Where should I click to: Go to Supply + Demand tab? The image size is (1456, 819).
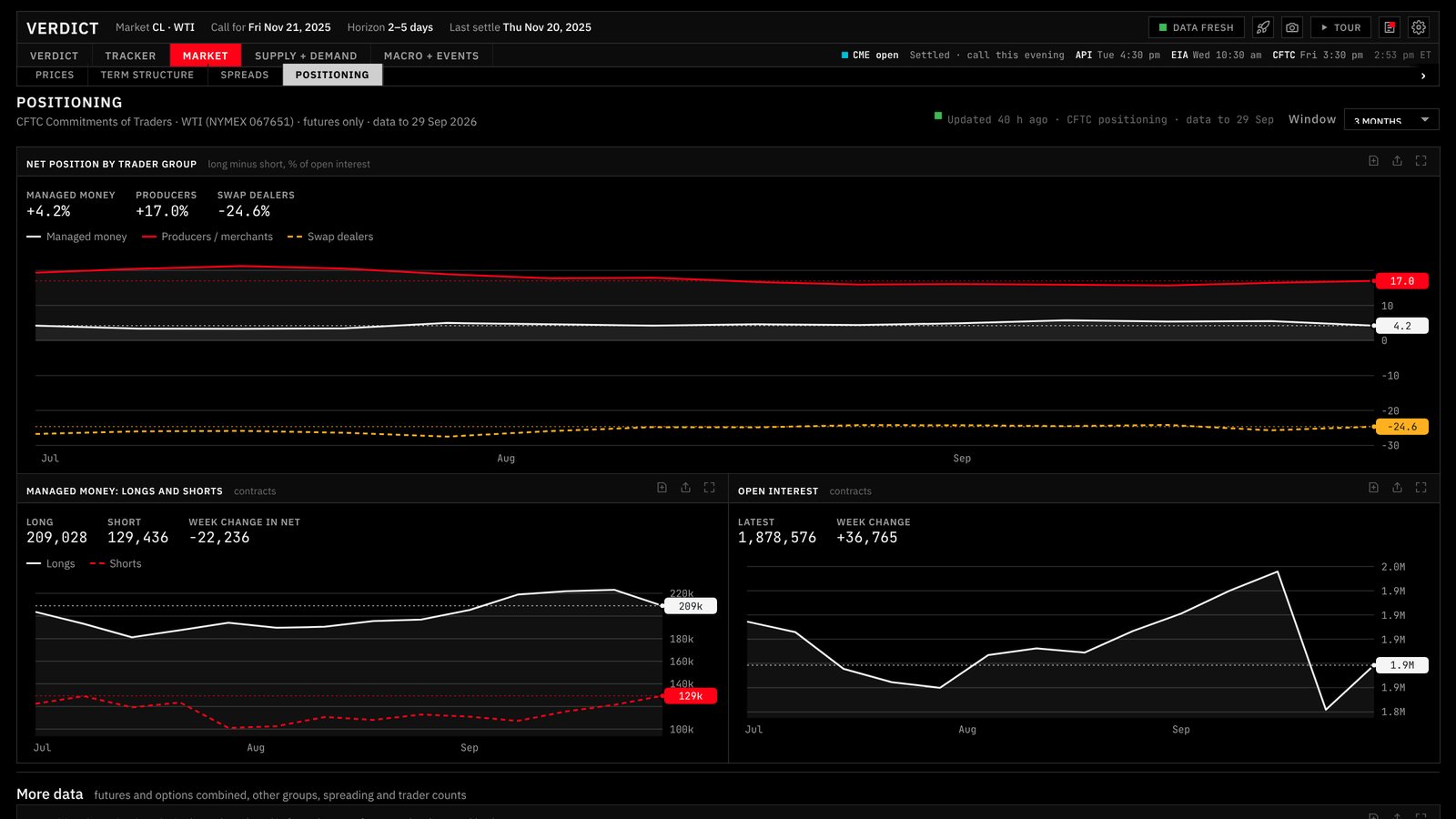pyautogui.click(x=306, y=56)
